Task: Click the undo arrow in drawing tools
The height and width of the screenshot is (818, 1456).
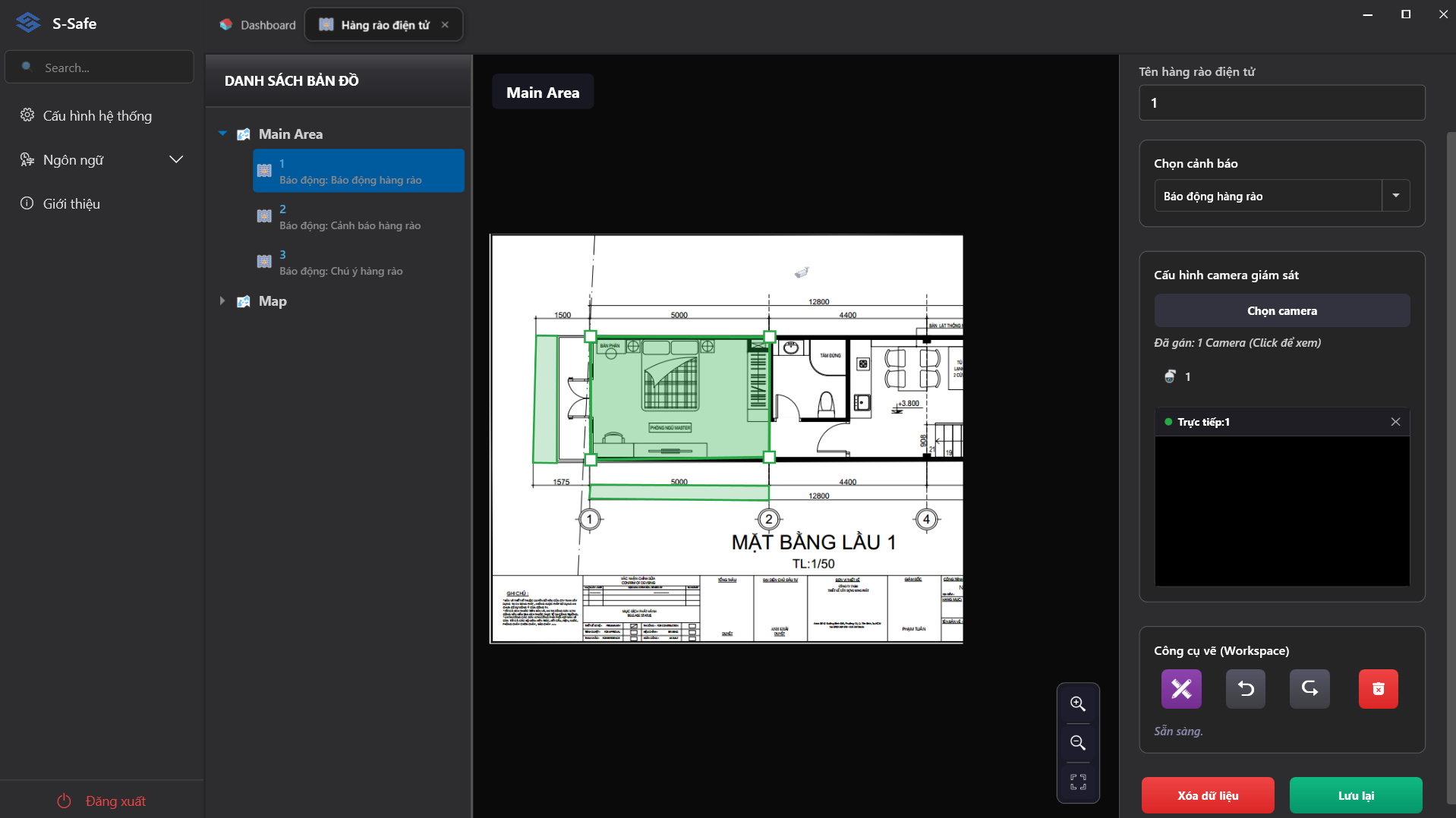Action: coord(1246,688)
